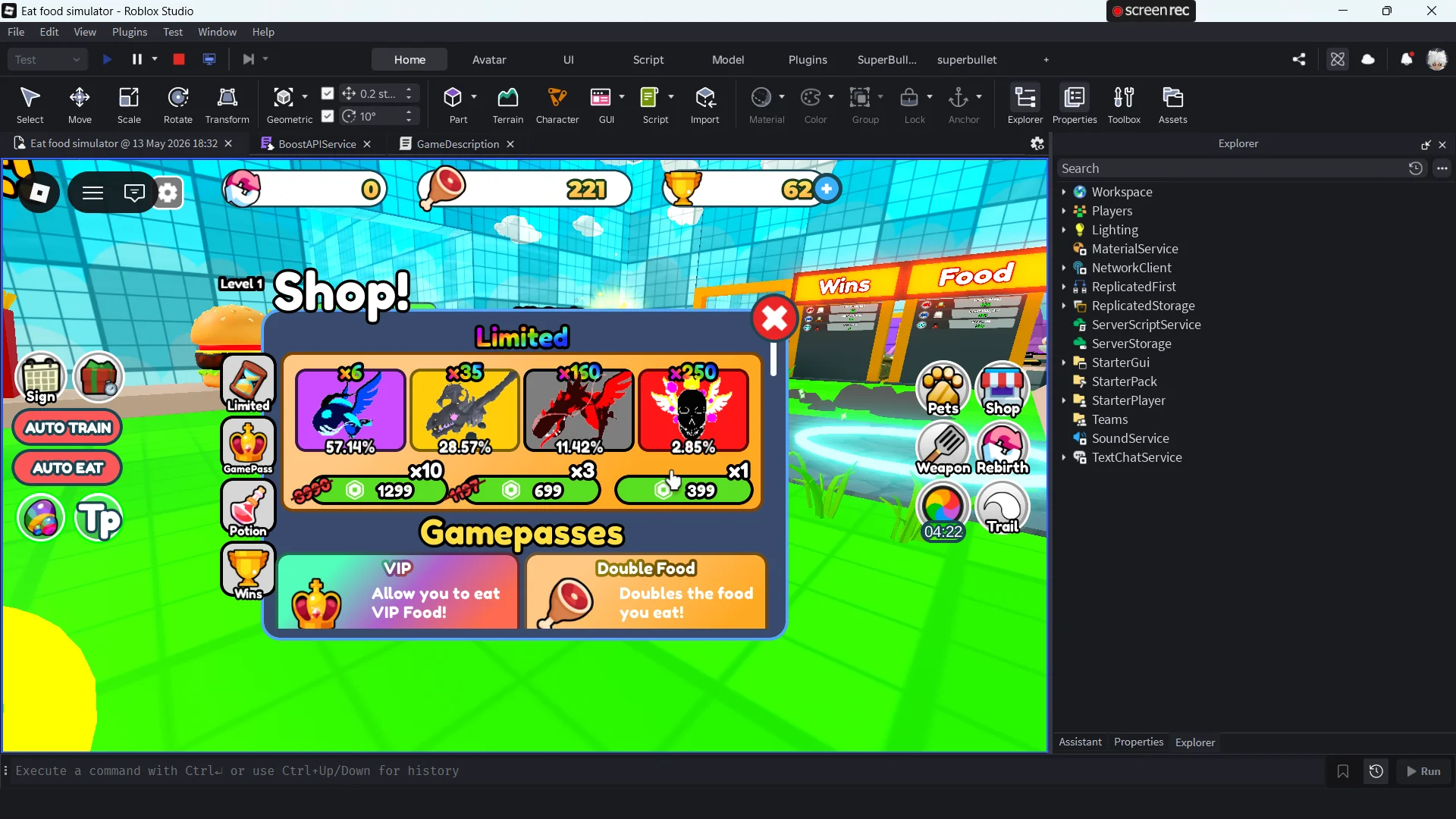Pause the playtest
1456x819 pixels.
click(x=137, y=59)
